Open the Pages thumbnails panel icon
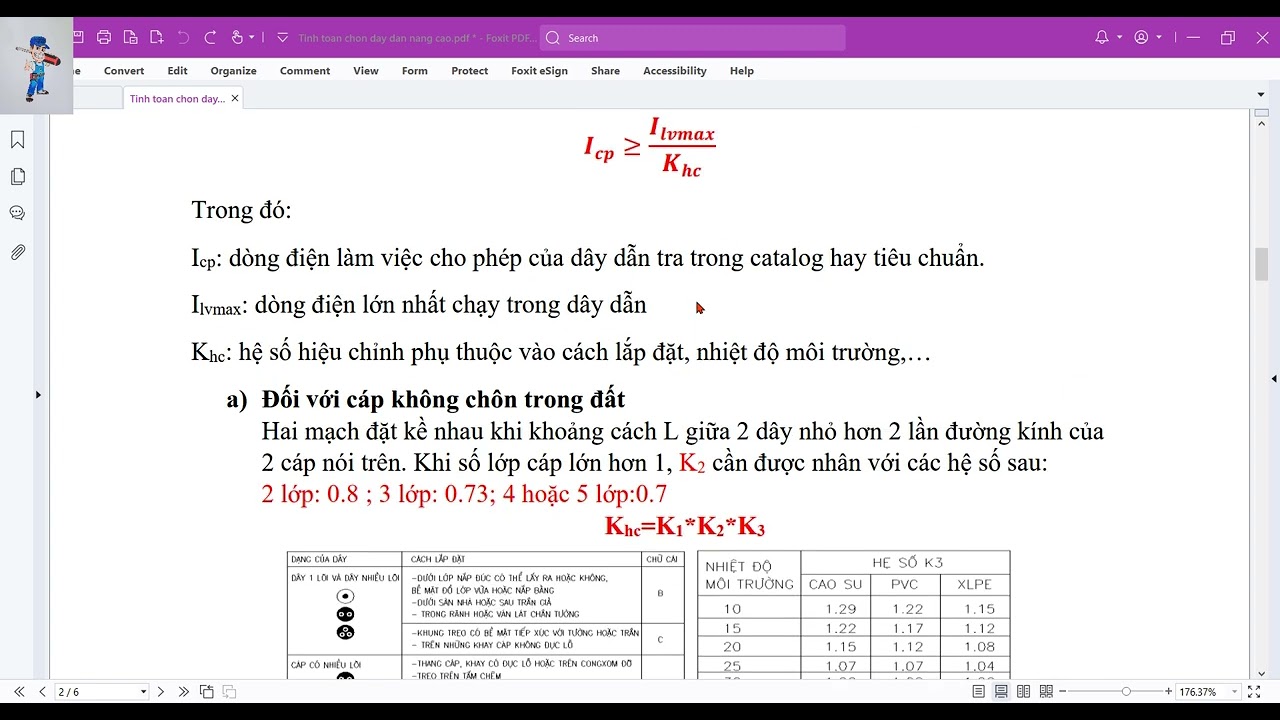The image size is (1280, 720). (x=17, y=177)
